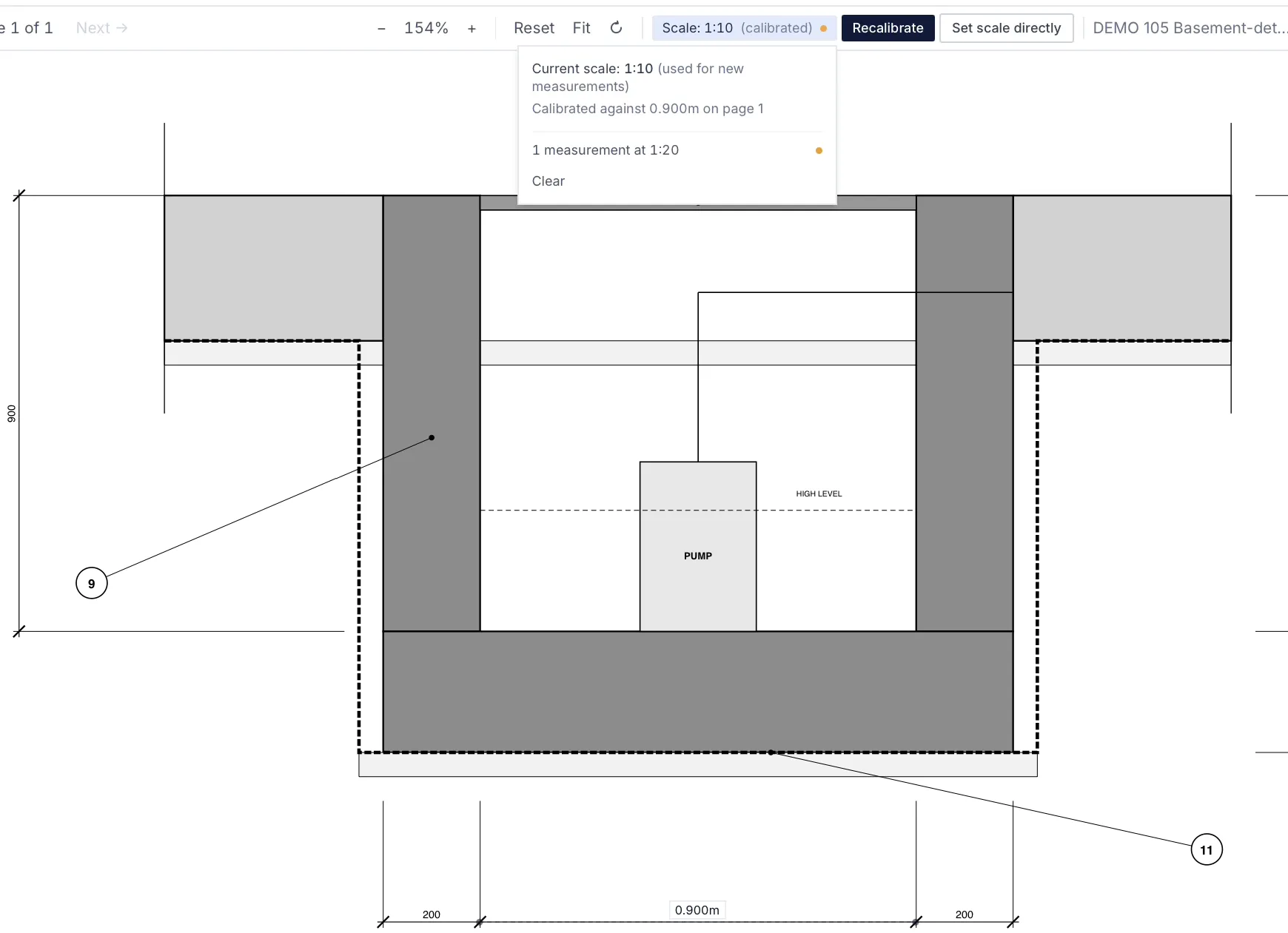Click the zoom out minus button

tap(381, 28)
